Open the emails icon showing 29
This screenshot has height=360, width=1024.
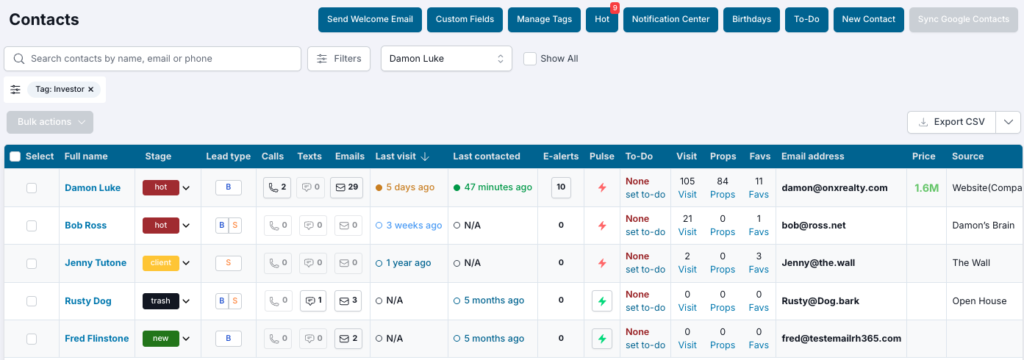click(346, 188)
